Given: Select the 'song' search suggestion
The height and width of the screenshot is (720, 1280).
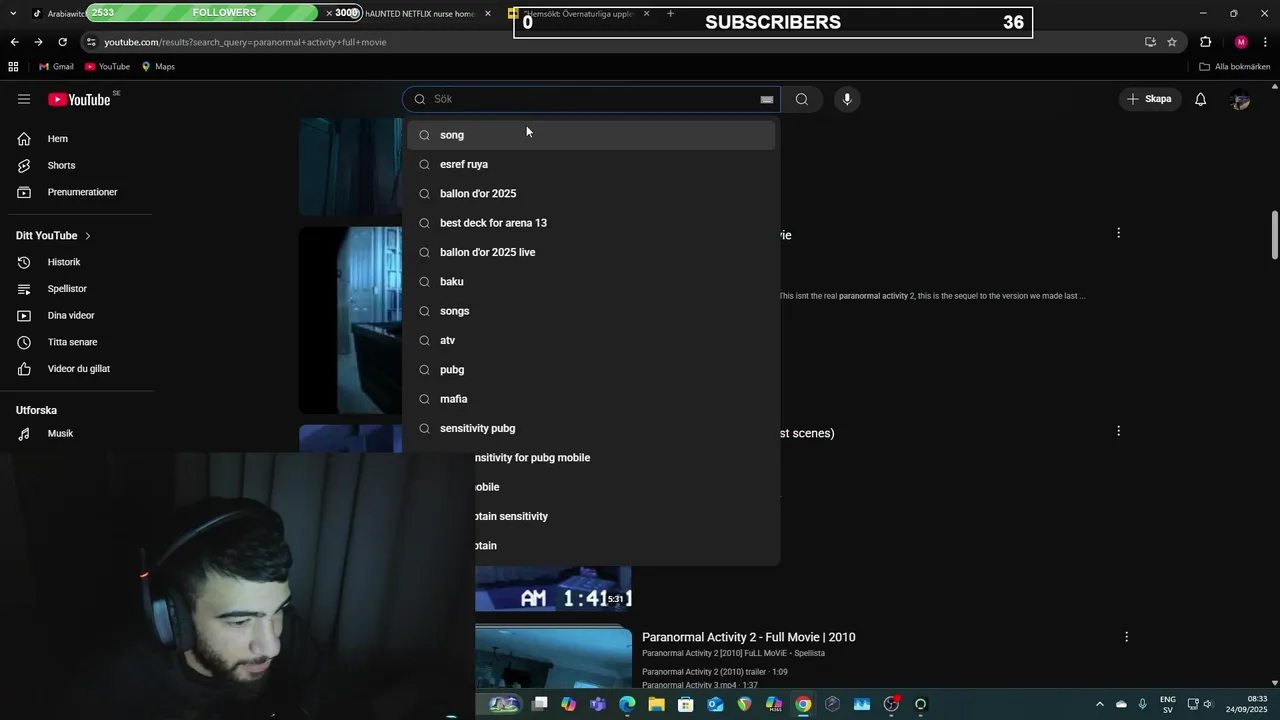Looking at the screenshot, I should tap(591, 135).
